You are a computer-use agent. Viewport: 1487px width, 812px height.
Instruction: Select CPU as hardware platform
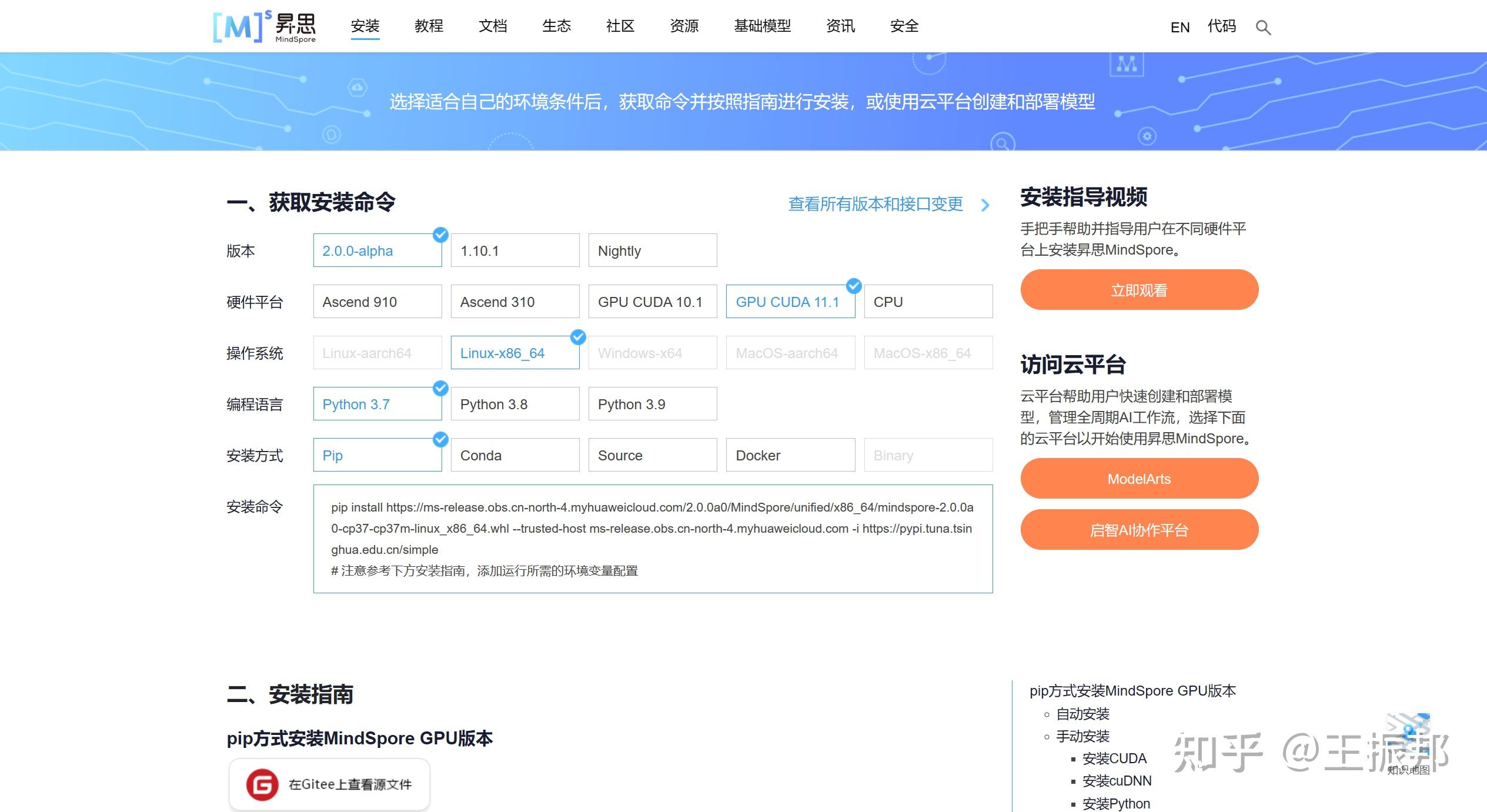click(928, 301)
